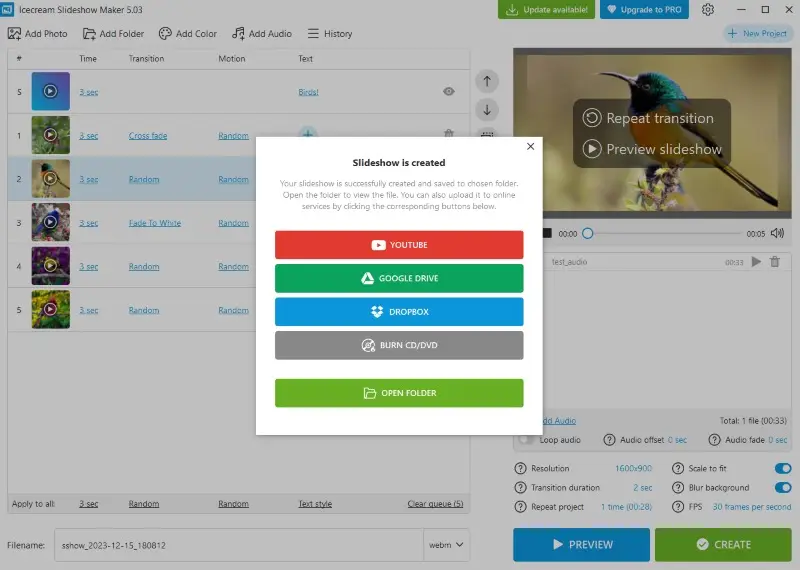Viewport: 800px width, 570px height.
Task: Change the resolution value 1600x900
Action: [633, 468]
